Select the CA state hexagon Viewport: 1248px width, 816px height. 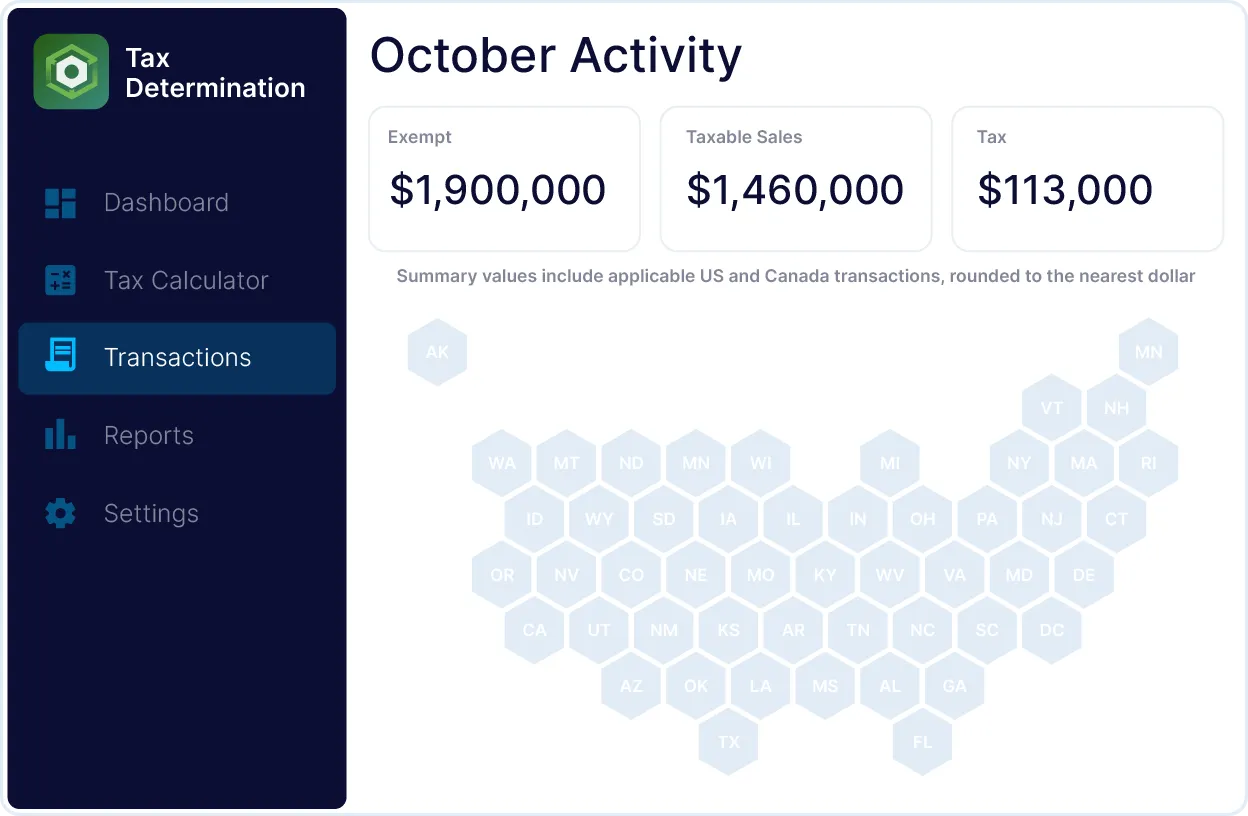[535, 630]
